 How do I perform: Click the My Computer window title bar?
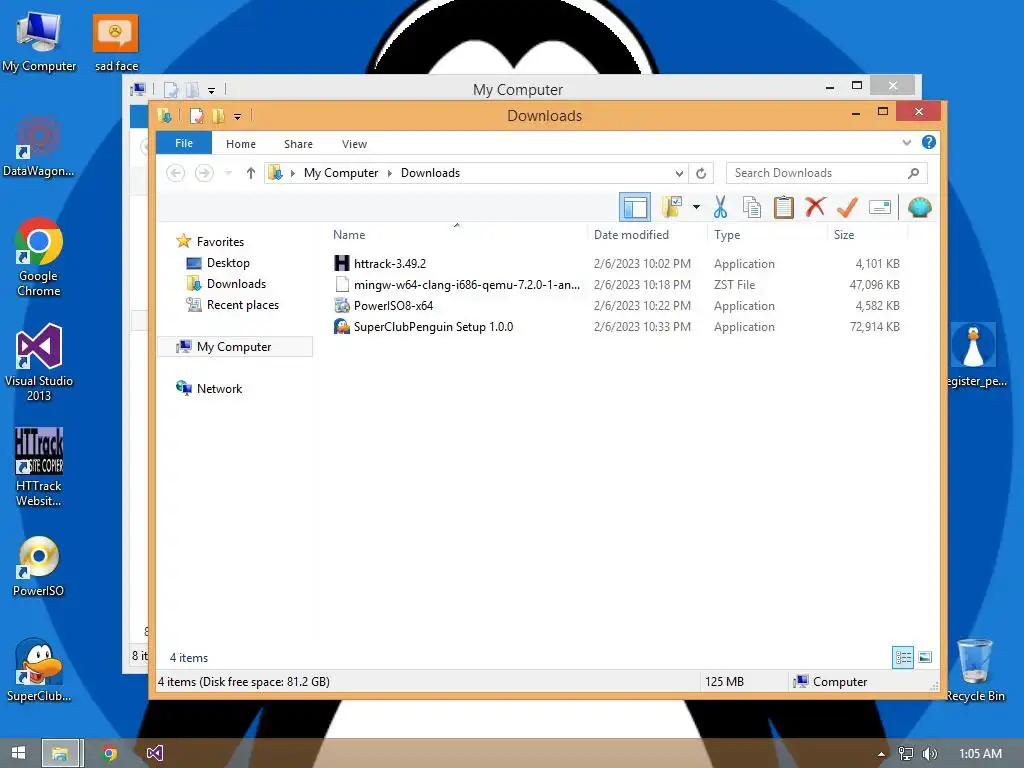click(x=517, y=89)
